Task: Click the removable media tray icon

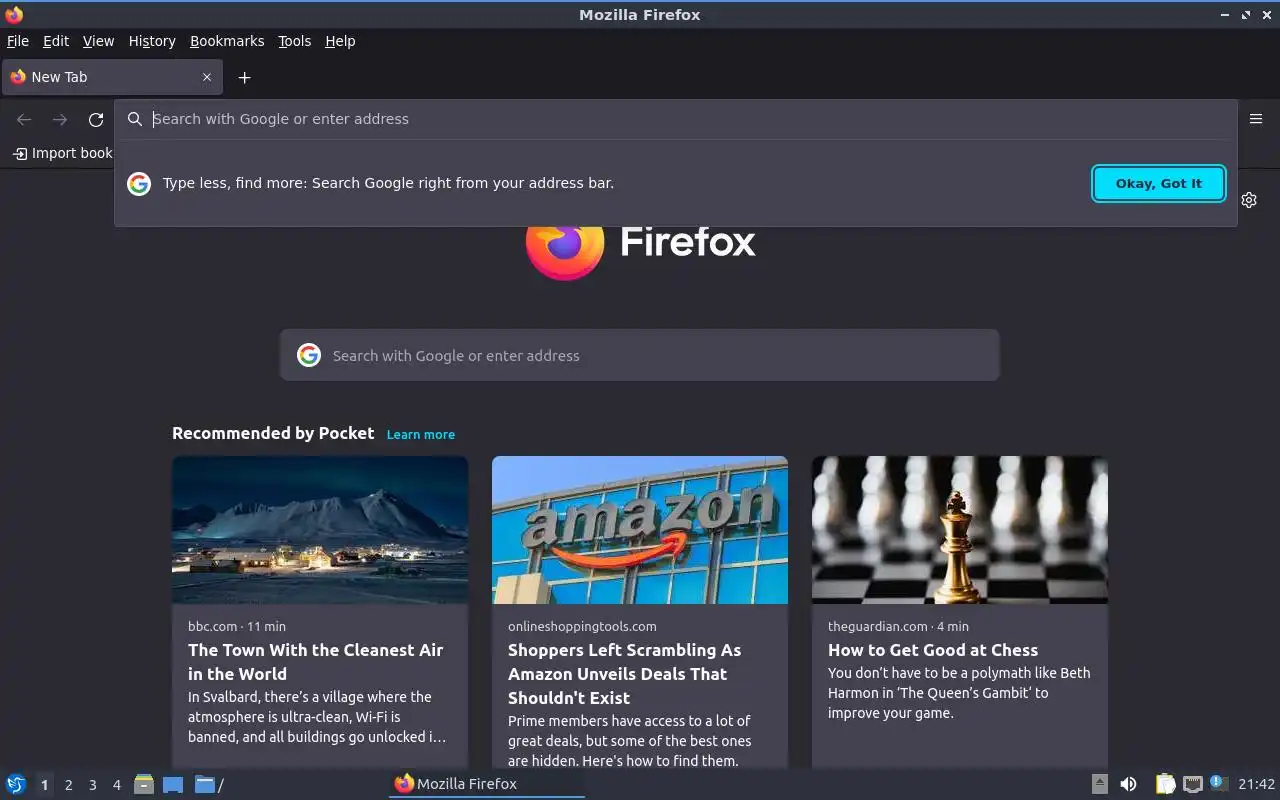Action: [1099, 784]
